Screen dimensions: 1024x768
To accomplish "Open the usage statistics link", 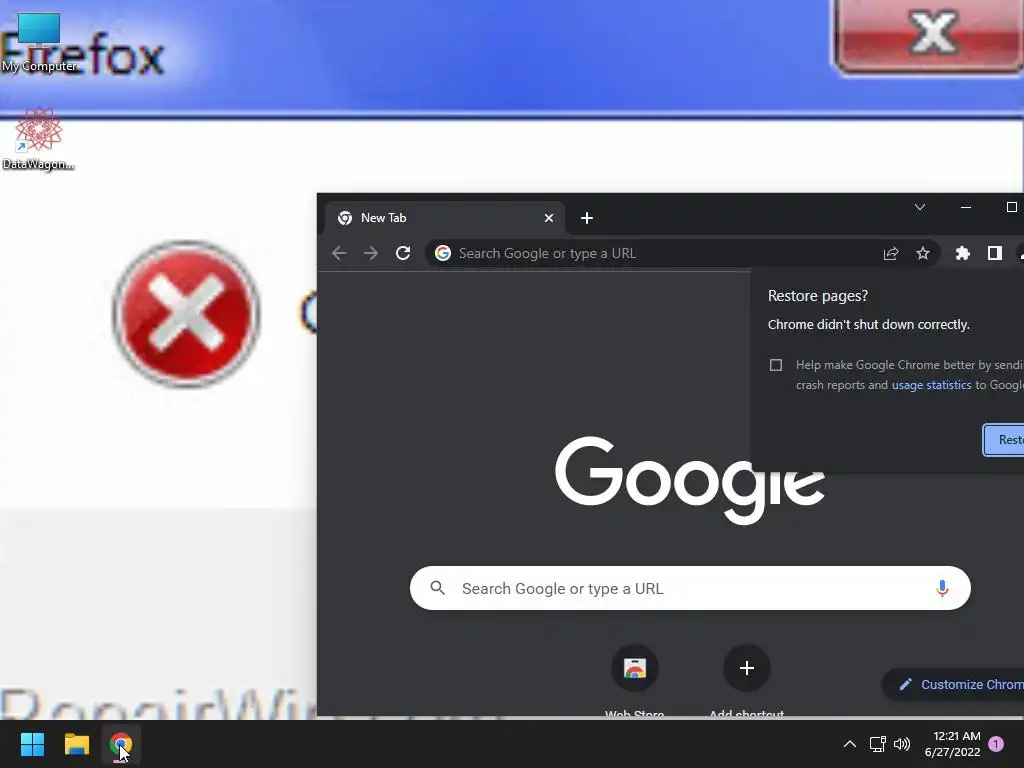I will [931, 385].
